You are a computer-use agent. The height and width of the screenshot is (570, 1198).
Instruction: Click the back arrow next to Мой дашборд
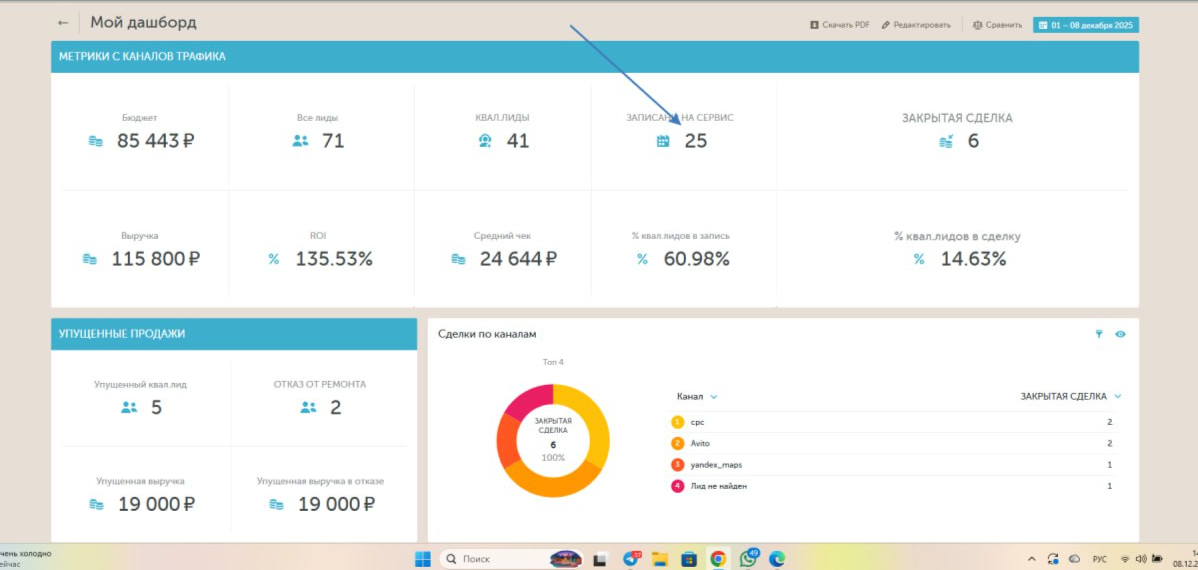point(63,23)
